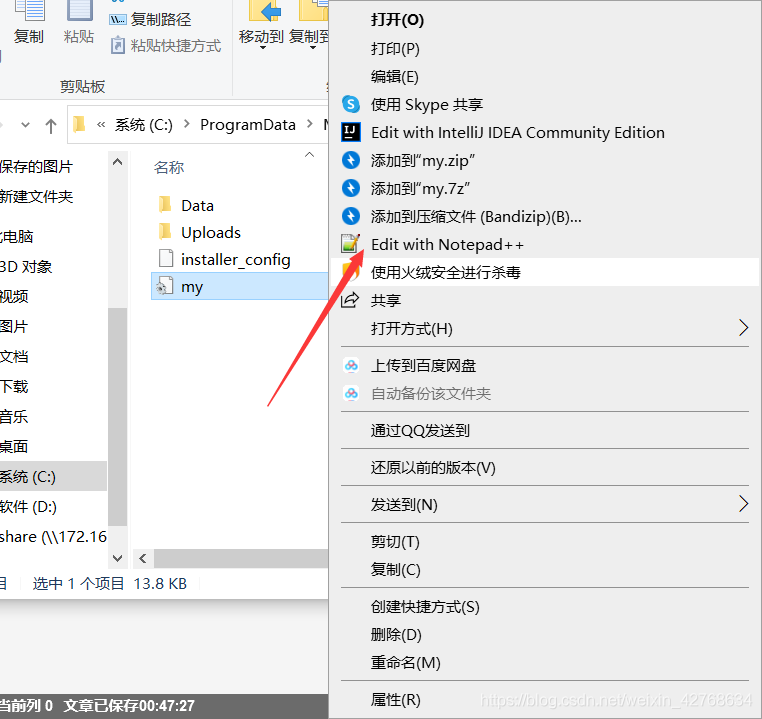Select 复制(C) from context menu
This screenshot has width=762, height=719.
(x=395, y=569)
